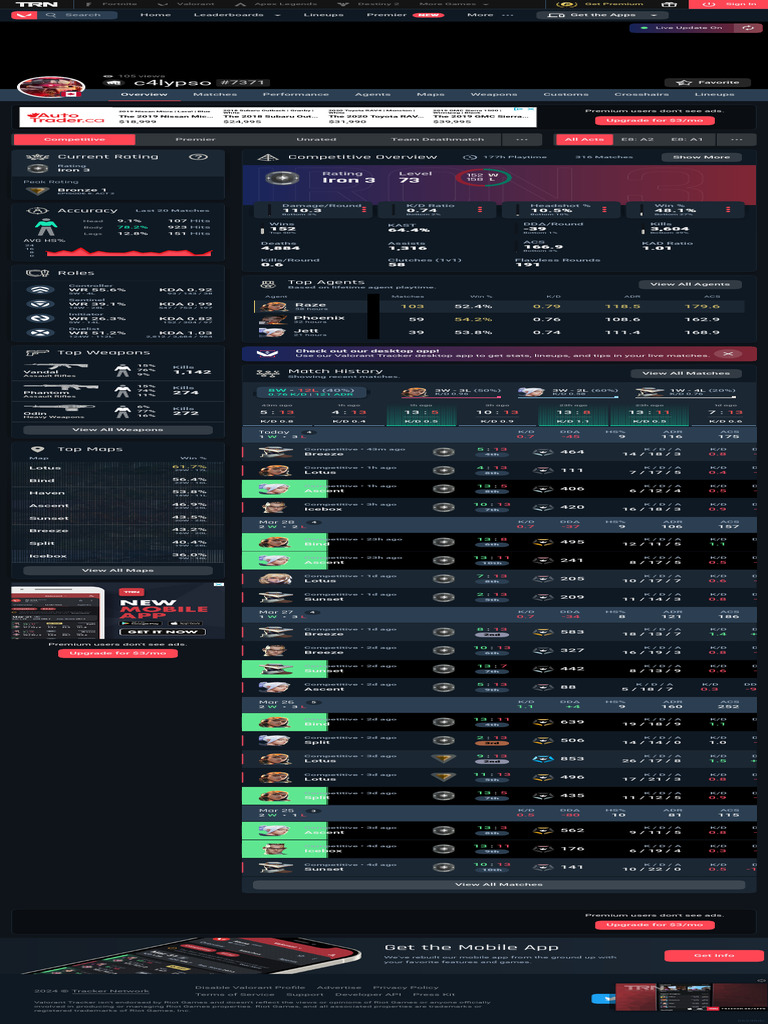Click the Current Rating help question icon
Screen dimensions: 768x1024
tap(199, 157)
